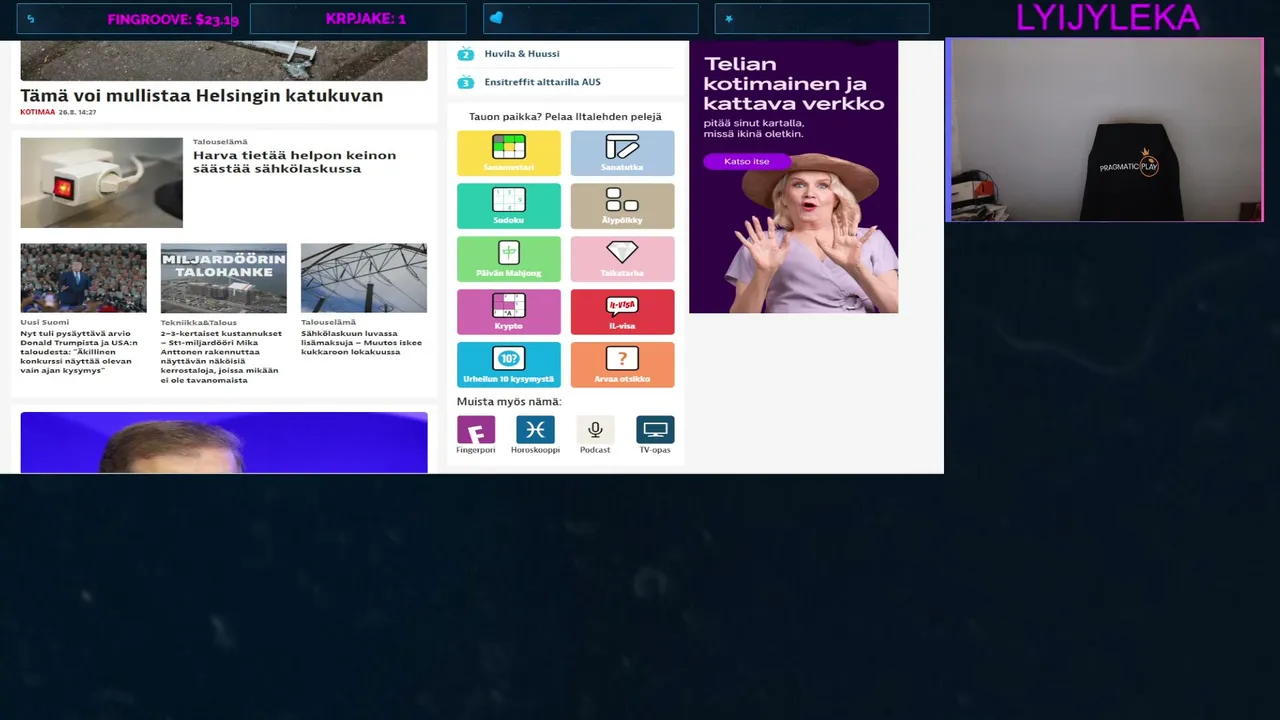Open headline Tämä voi mullistaa Helsingin katukuvan
1280x720 pixels.
point(202,96)
